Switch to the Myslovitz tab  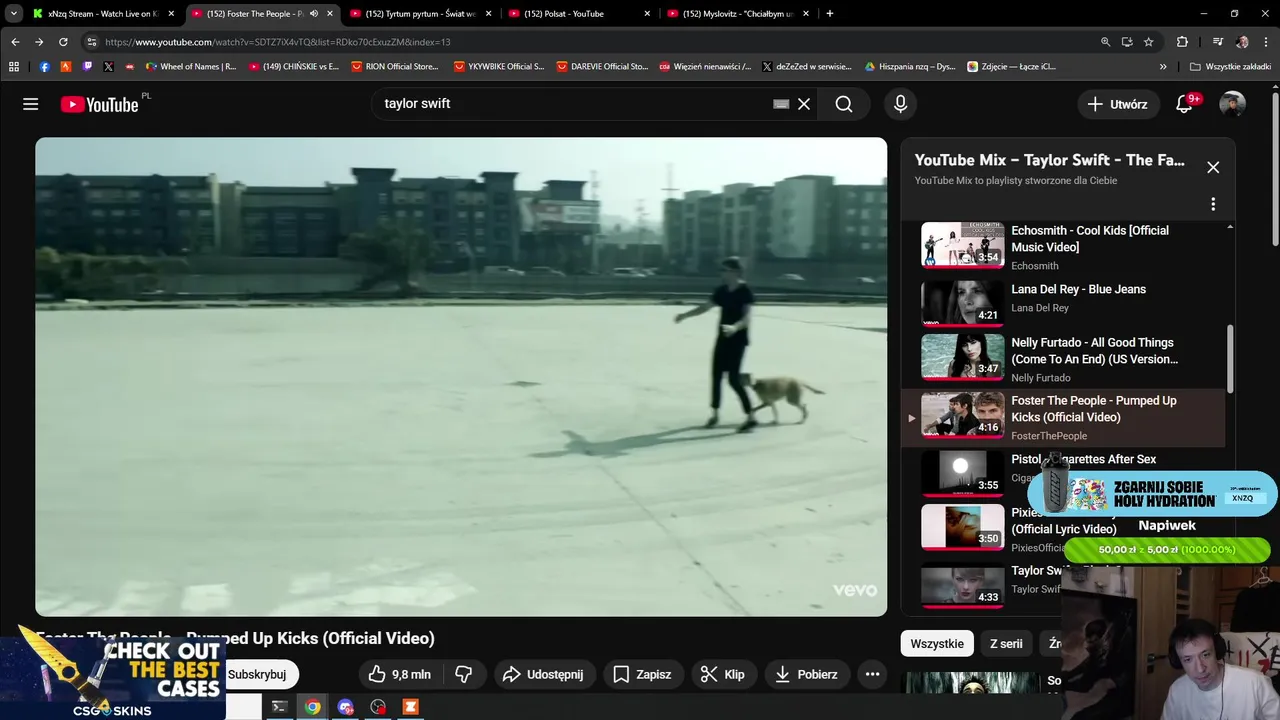coord(737,14)
